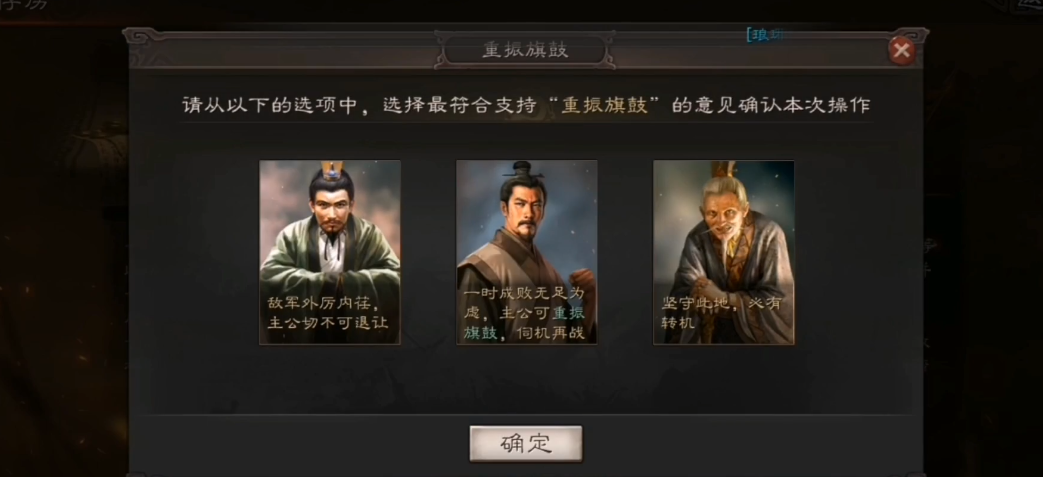Click the left advisor's folded sleeves
Image resolution: width=1043 pixels, height=477 pixels.
[329, 274]
